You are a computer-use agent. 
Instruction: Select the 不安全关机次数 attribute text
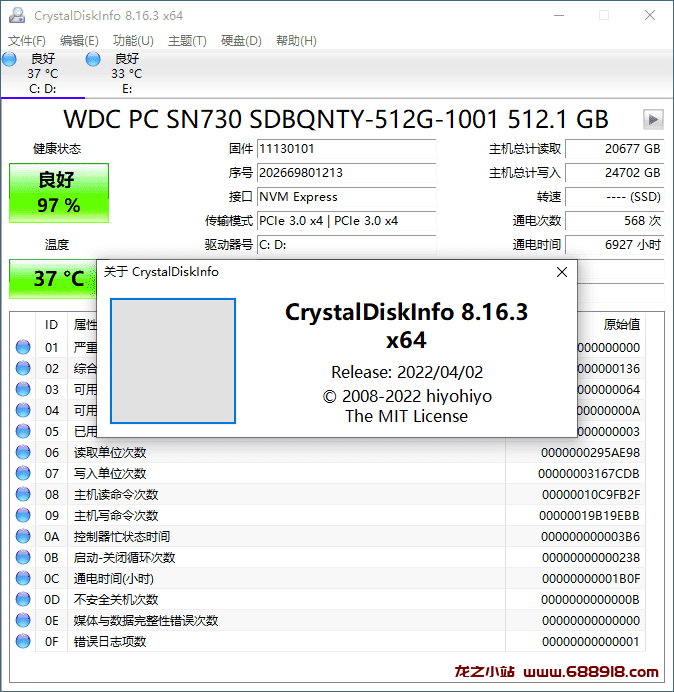tap(116, 599)
